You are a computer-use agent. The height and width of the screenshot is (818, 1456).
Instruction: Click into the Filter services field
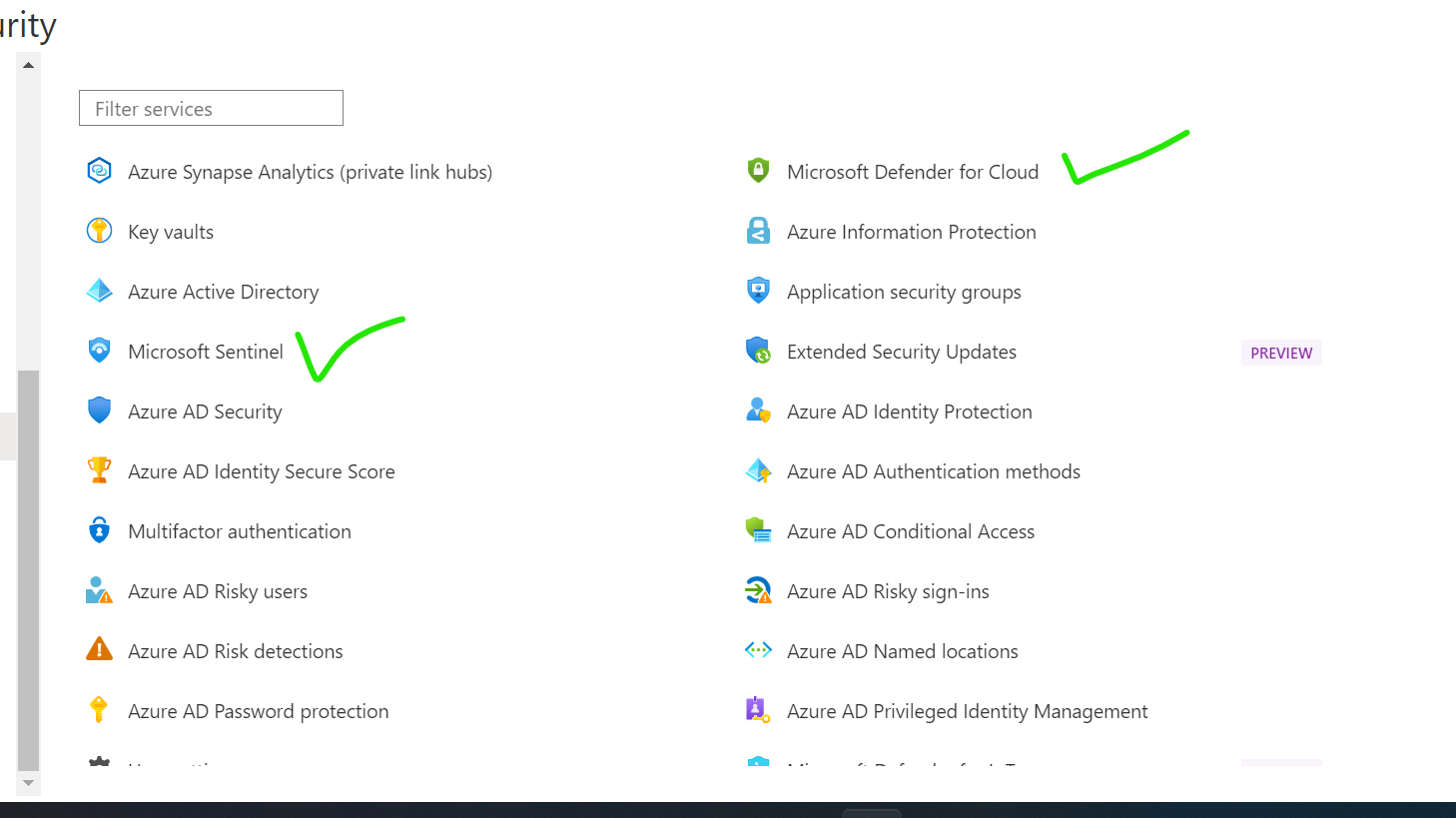[x=211, y=108]
